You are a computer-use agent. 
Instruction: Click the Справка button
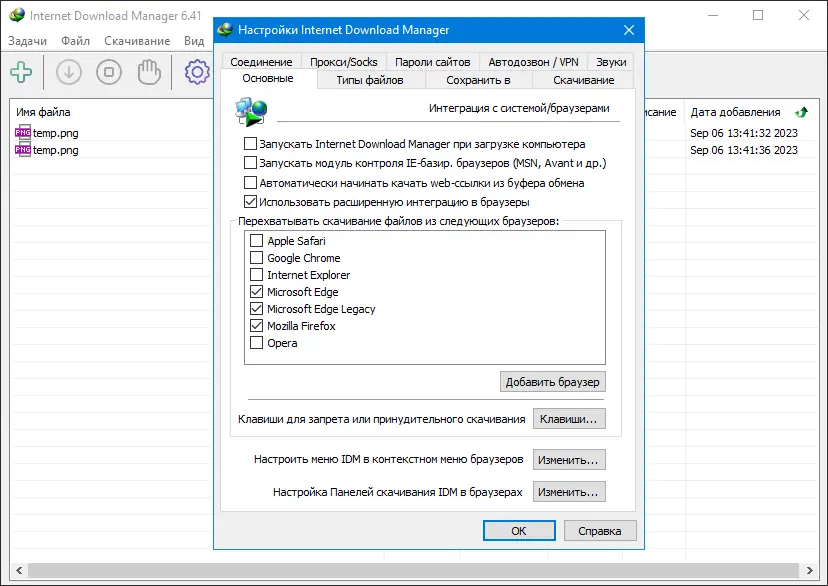pos(600,531)
